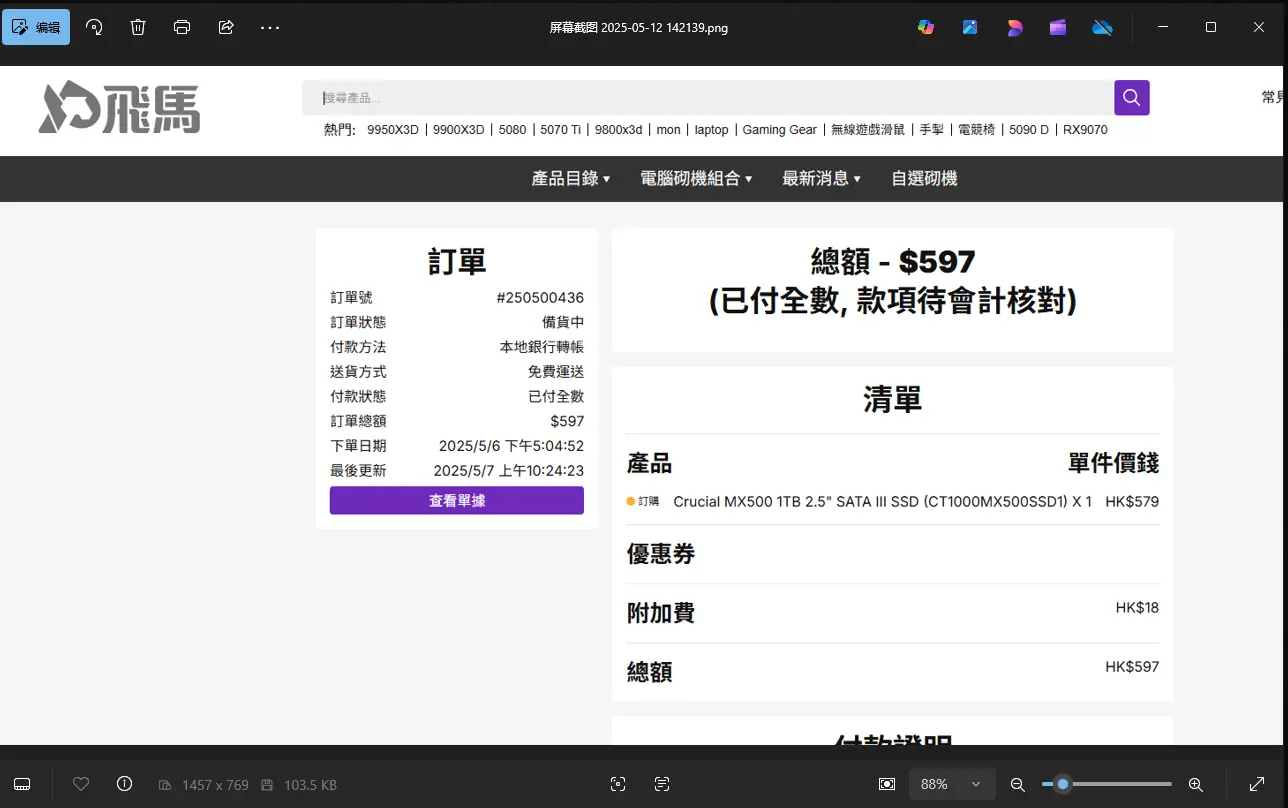Mark the image as favorite with heart

pyautogui.click(x=81, y=784)
